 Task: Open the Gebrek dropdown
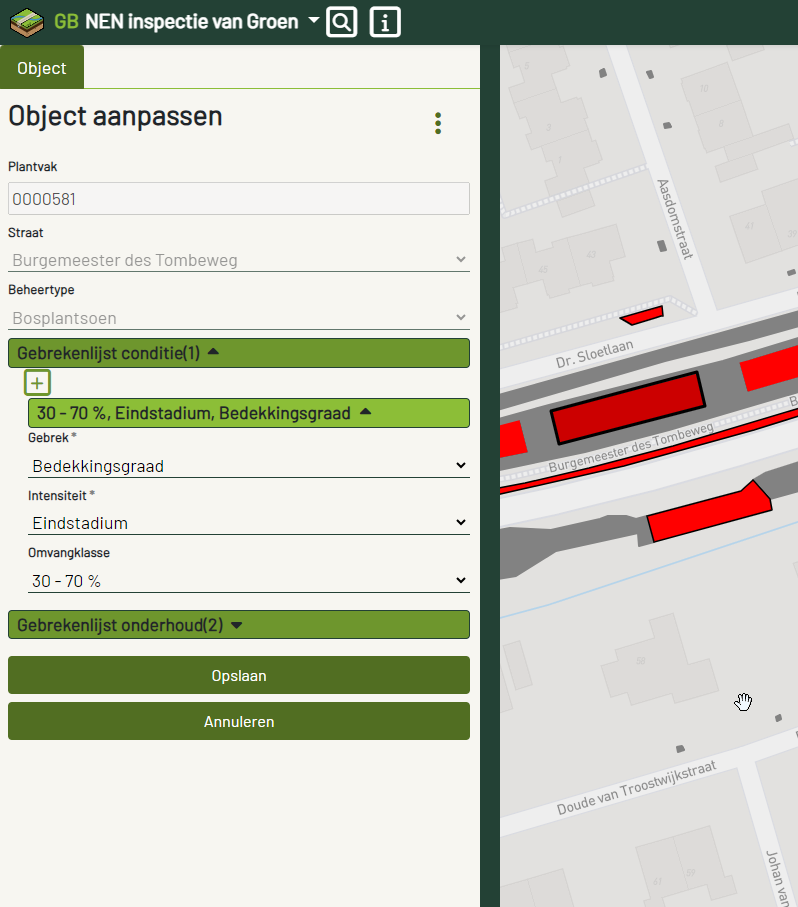pos(248,466)
